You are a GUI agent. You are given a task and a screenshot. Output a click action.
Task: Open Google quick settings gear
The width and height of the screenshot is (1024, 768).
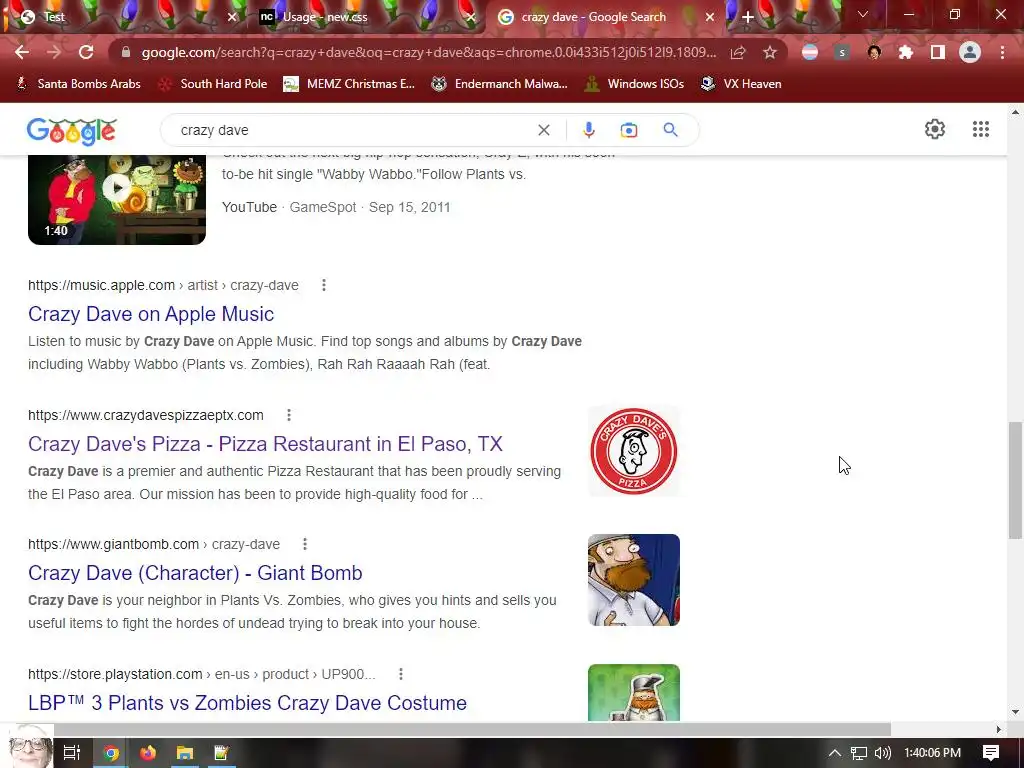click(x=935, y=129)
